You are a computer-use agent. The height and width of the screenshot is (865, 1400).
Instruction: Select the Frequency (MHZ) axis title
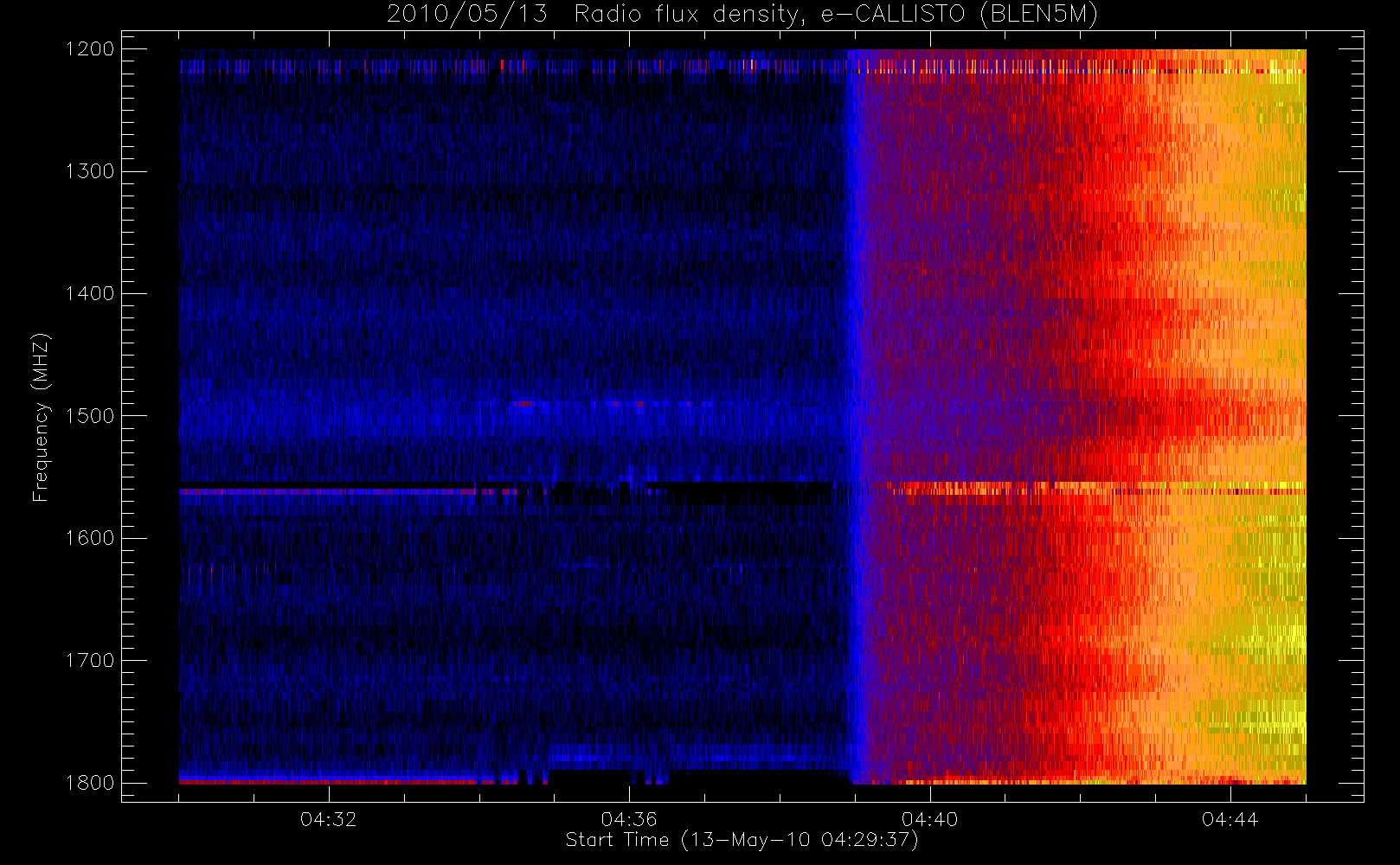point(41,417)
